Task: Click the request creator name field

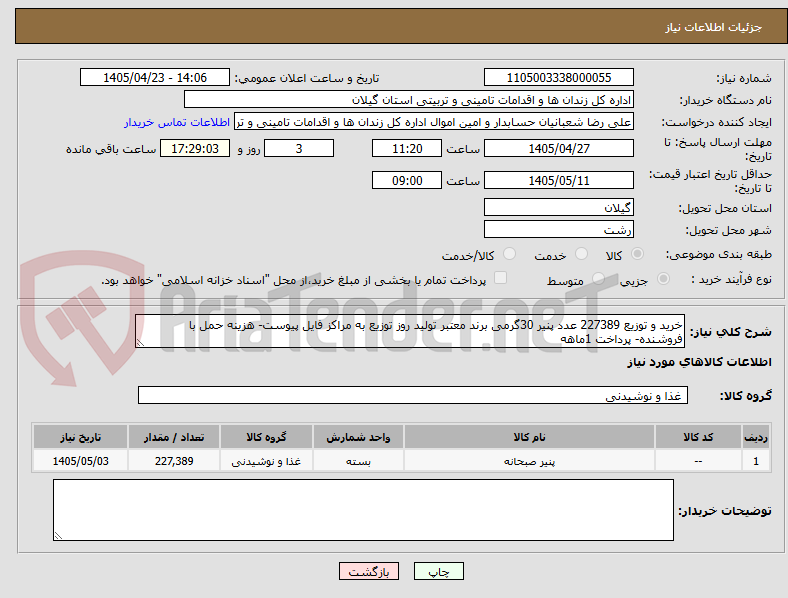Action: coord(434,122)
